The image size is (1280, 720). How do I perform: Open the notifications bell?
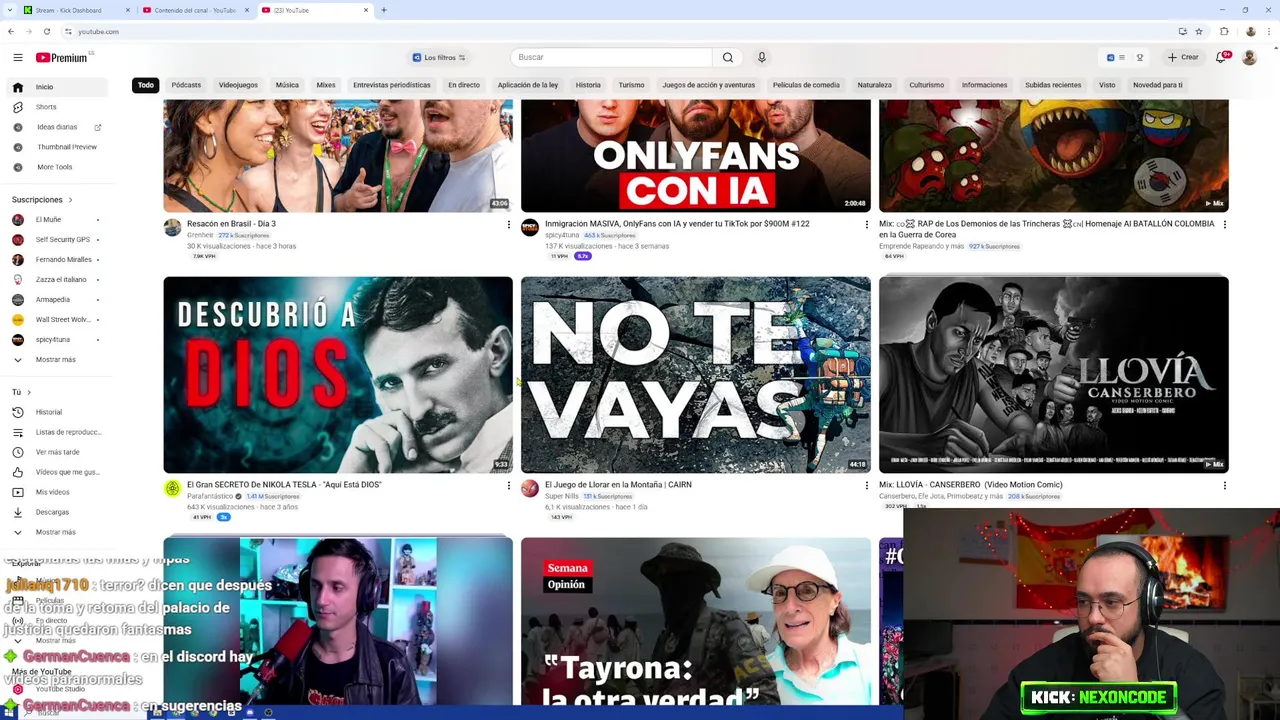1221,58
